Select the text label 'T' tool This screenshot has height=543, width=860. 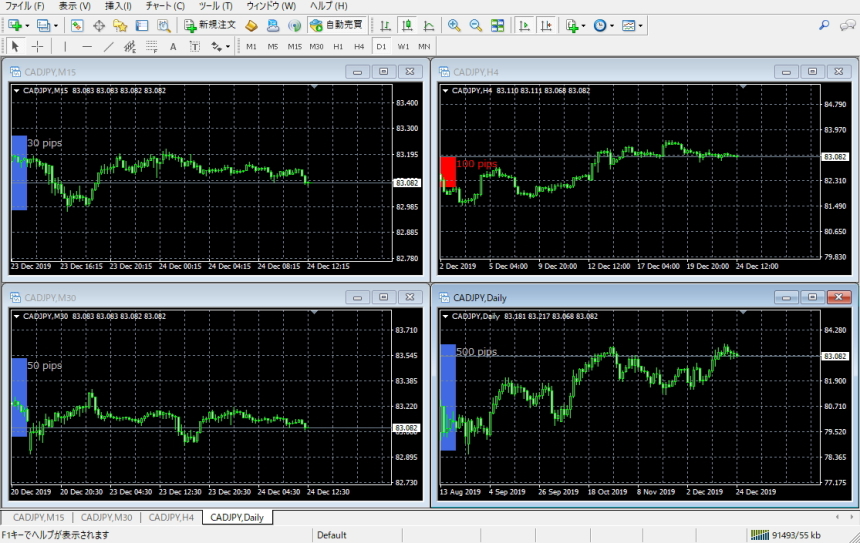point(195,47)
